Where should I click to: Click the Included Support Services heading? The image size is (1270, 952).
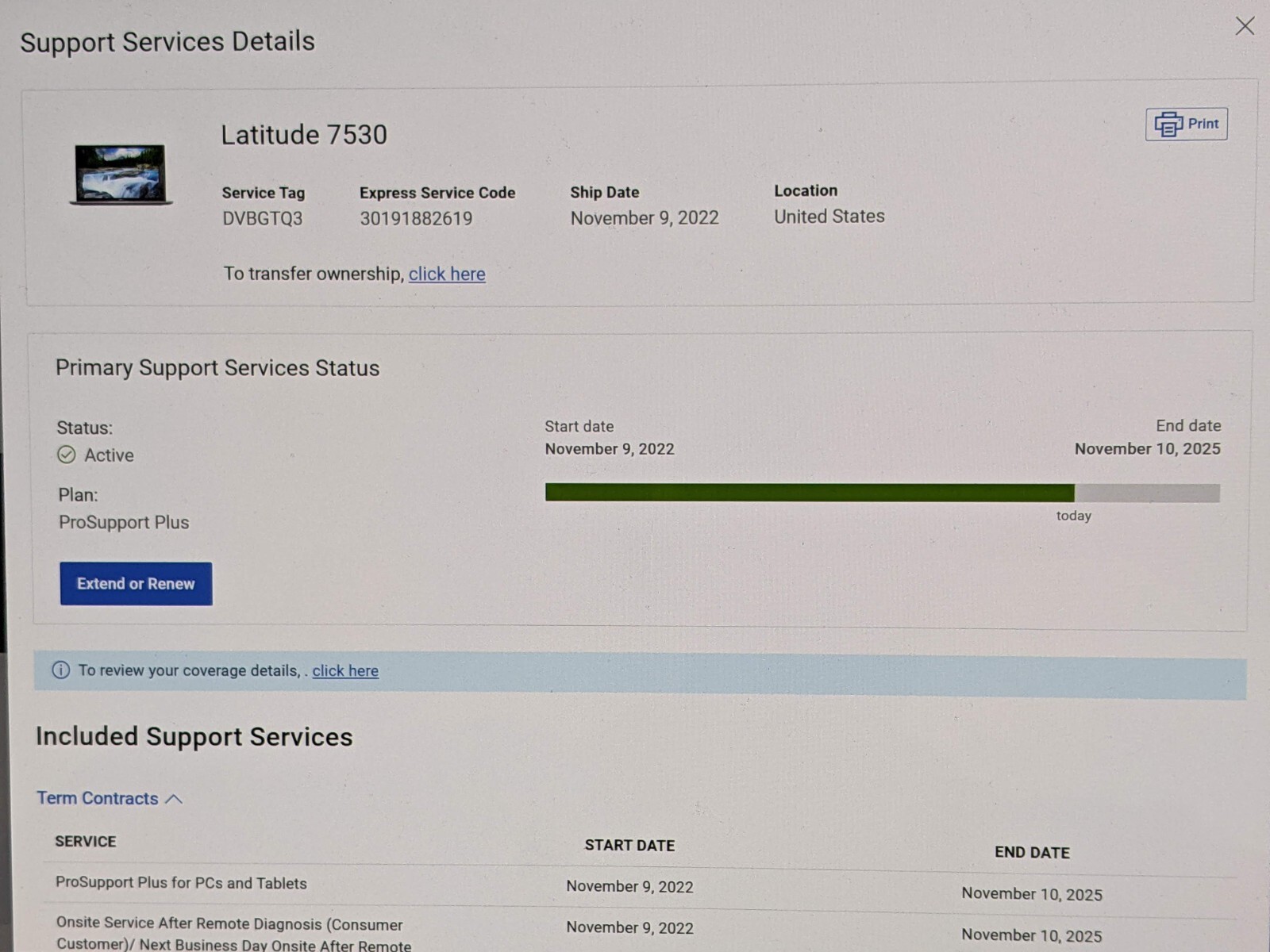point(194,737)
